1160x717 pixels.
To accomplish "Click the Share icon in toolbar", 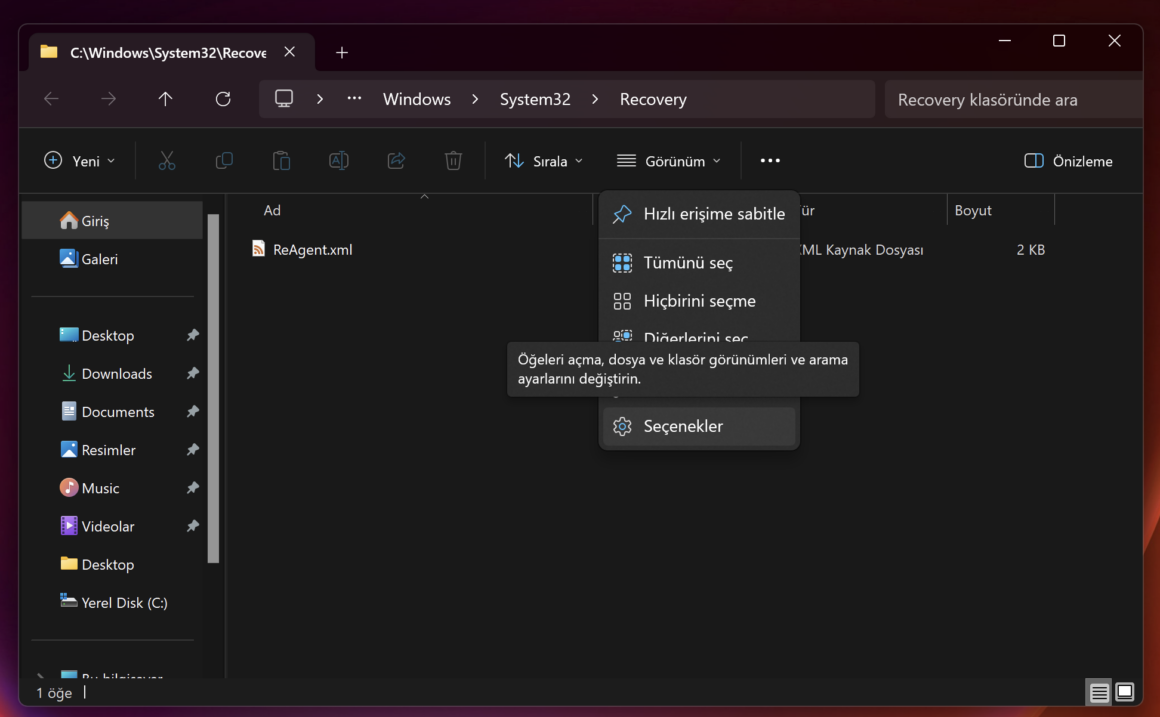I will click(x=396, y=161).
